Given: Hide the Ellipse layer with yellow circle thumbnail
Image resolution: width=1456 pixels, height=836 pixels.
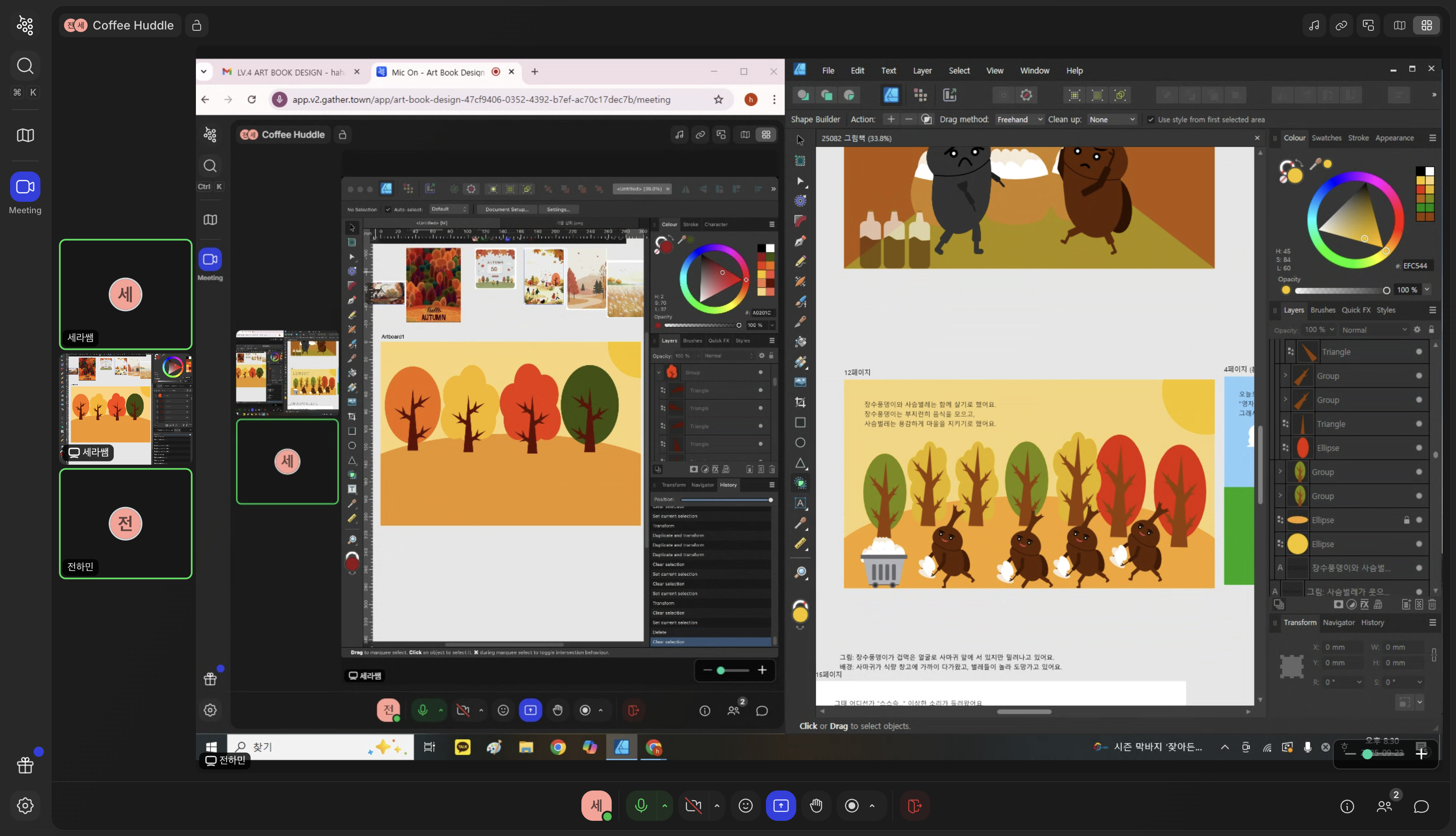Looking at the screenshot, I should click(1419, 544).
